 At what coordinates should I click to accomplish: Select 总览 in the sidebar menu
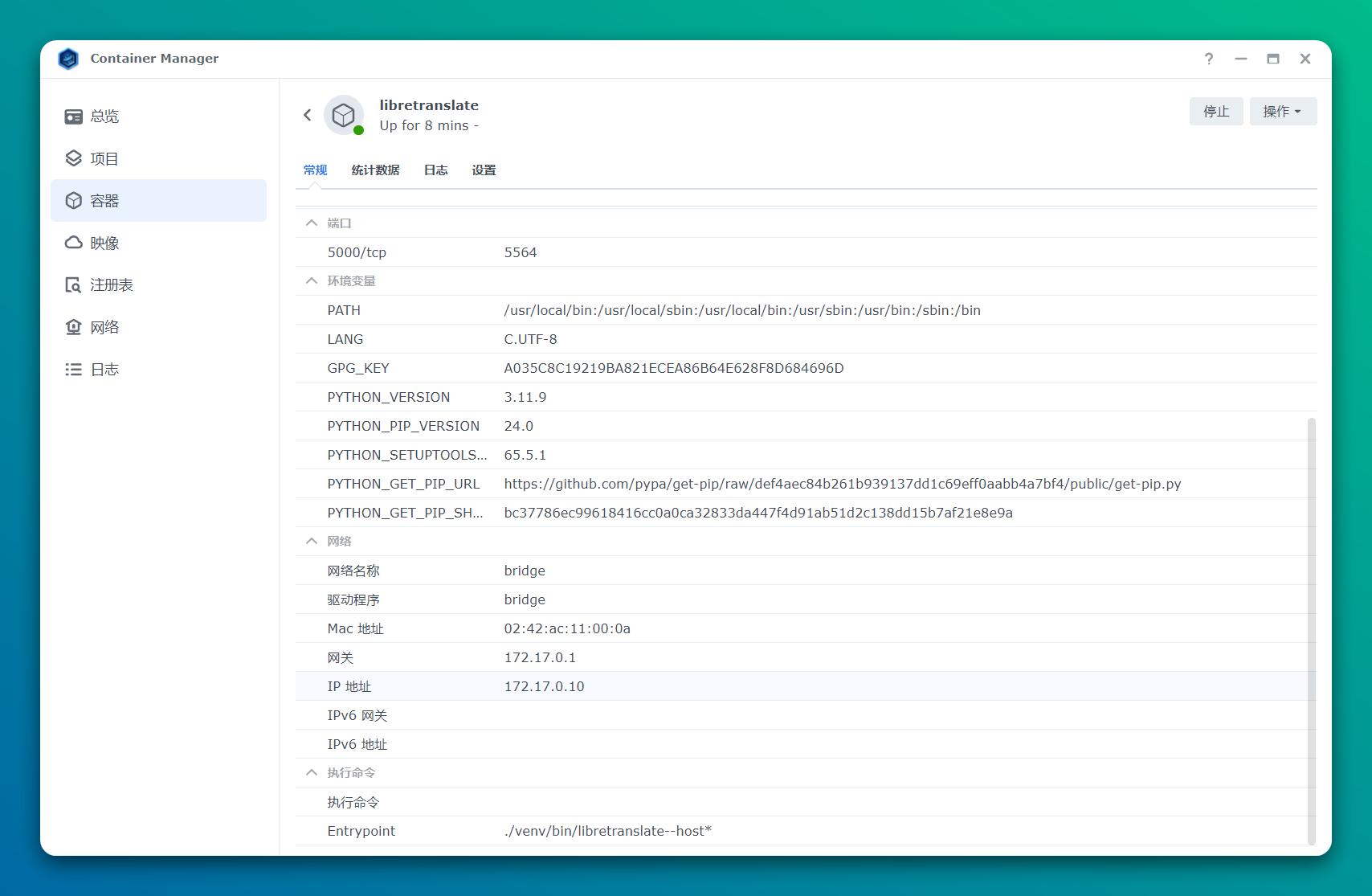[x=158, y=117]
